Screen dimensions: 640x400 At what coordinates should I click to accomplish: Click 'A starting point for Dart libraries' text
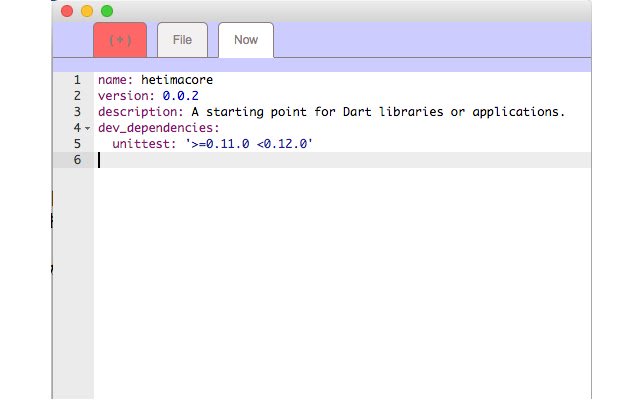tap(317, 112)
